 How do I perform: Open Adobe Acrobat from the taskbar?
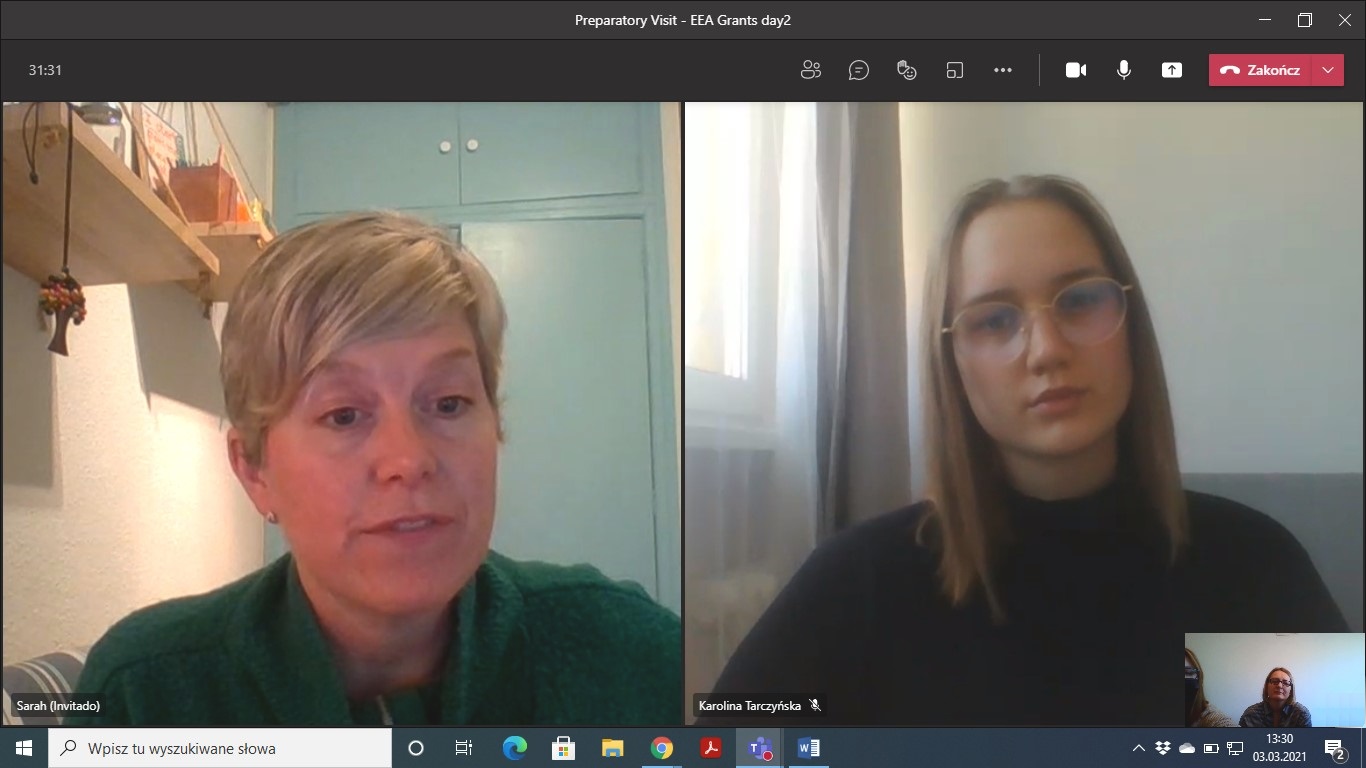tap(711, 748)
